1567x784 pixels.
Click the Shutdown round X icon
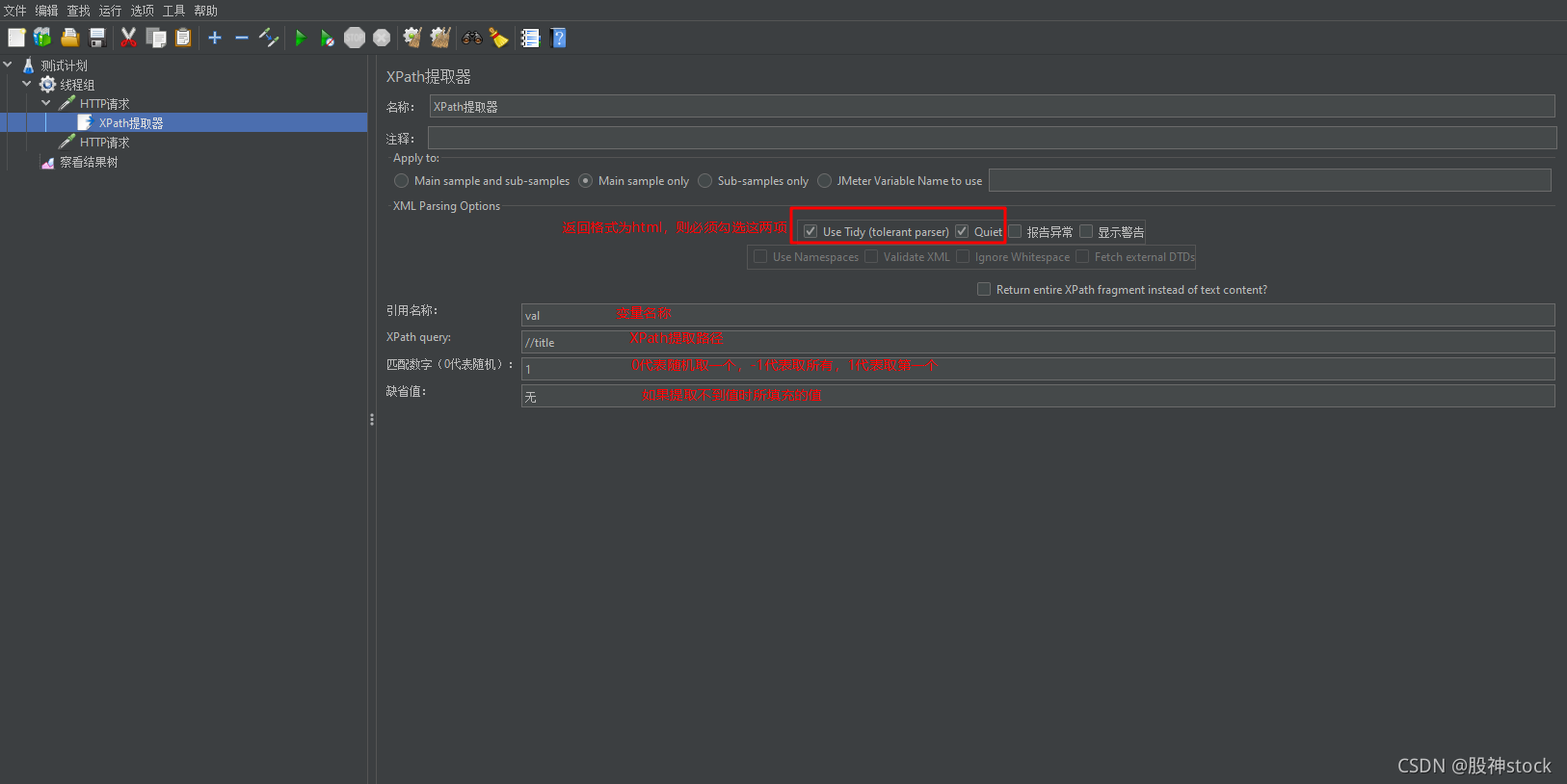[x=382, y=38]
